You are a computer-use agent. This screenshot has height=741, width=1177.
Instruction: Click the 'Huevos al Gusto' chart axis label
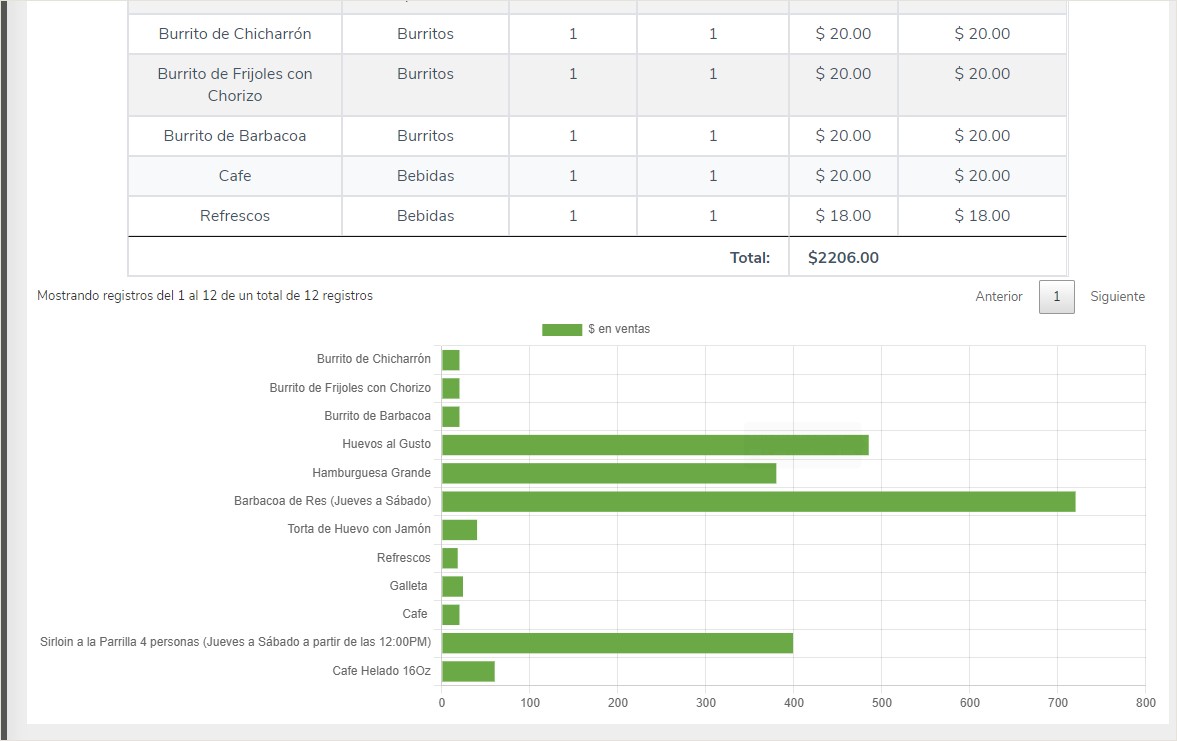coord(387,444)
